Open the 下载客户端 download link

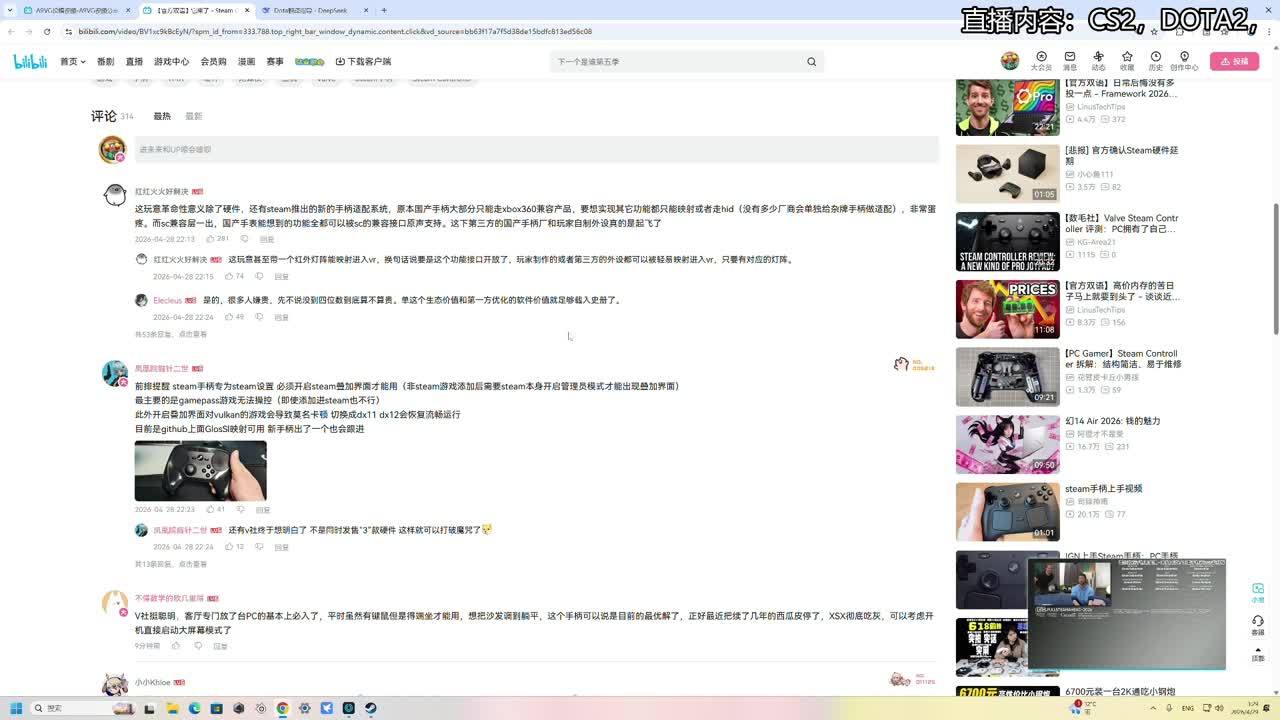click(363, 62)
